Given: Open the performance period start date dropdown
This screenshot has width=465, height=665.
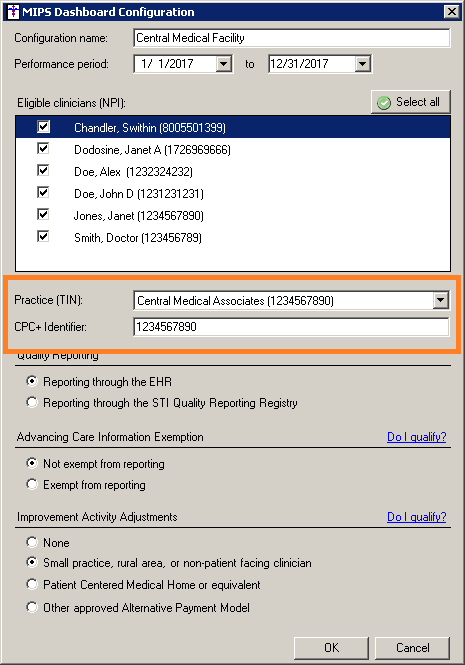Looking at the screenshot, I should point(223,64).
